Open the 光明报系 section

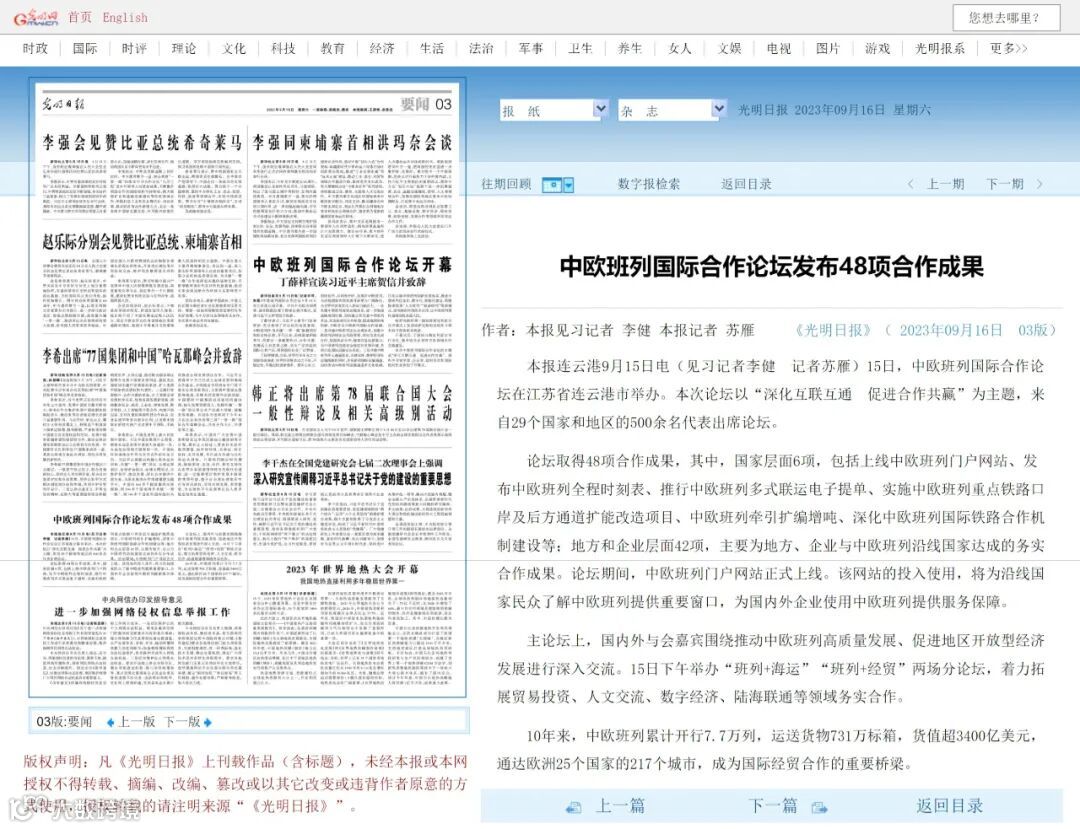pos(940,48)
